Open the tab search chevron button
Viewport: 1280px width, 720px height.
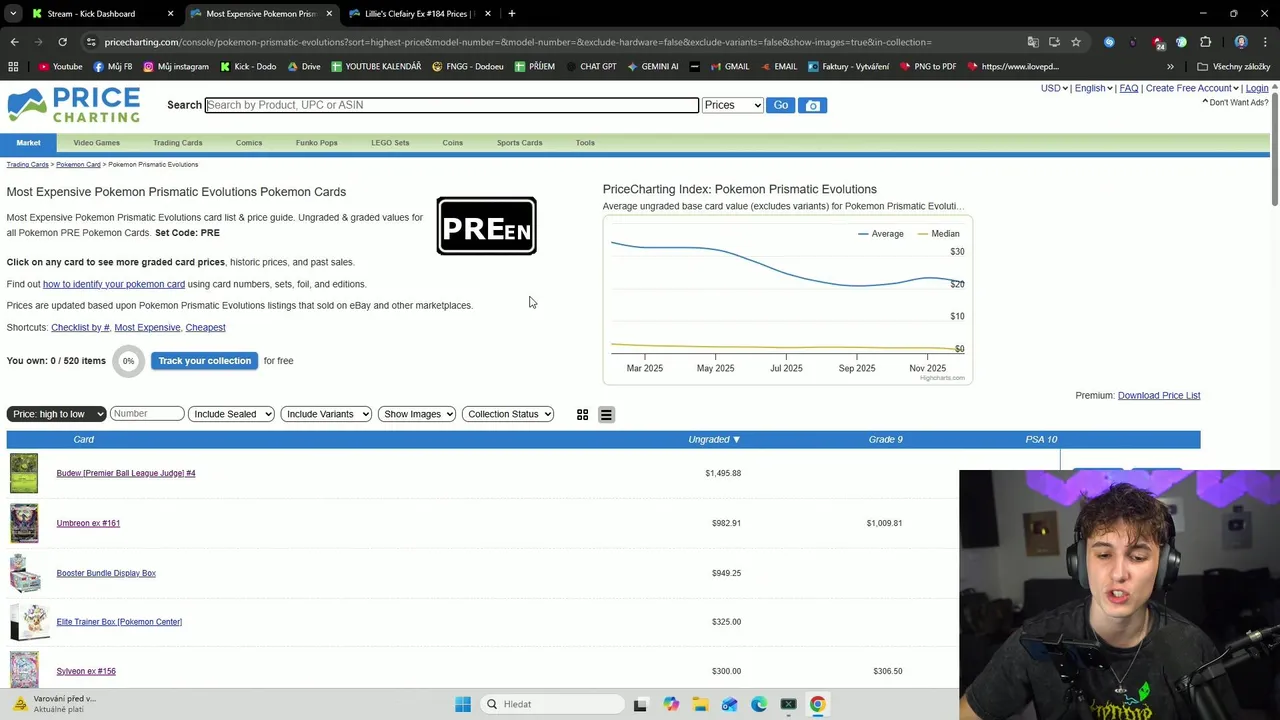[13, 14]
